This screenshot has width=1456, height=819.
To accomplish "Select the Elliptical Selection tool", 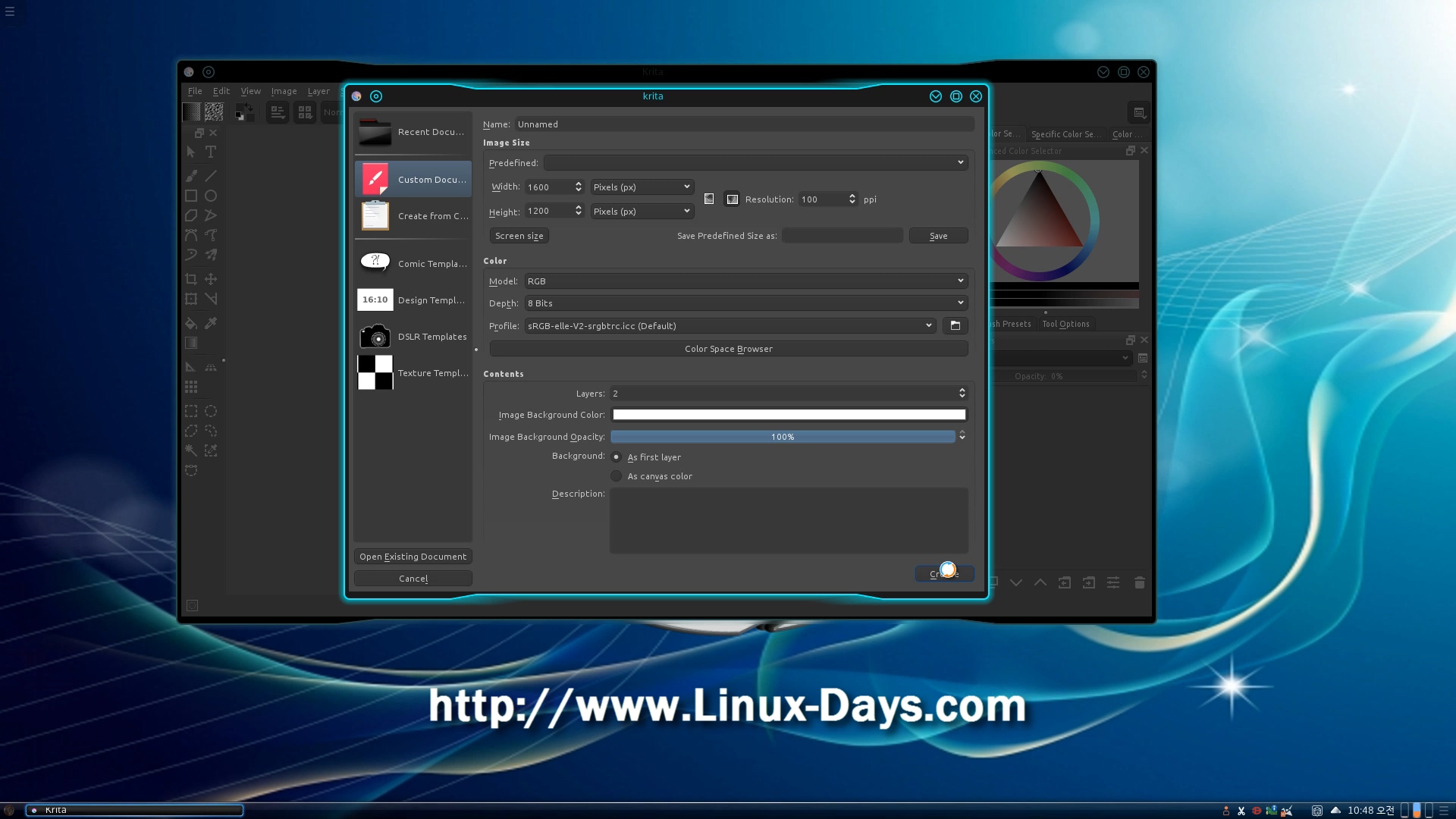I will pos(211,411).
